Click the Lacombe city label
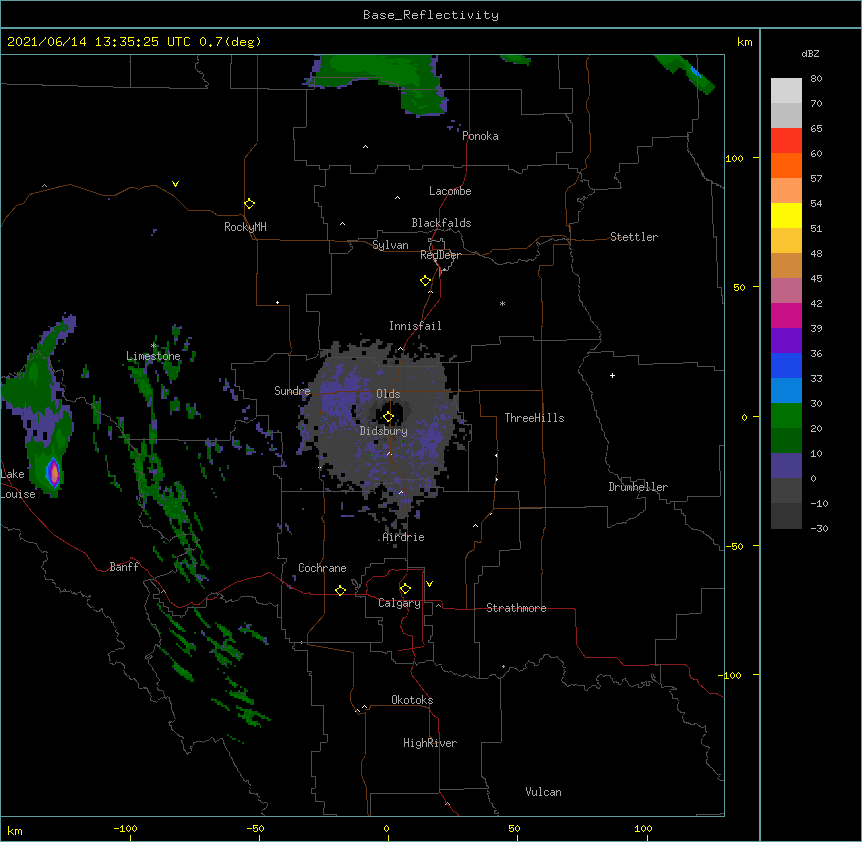Viewport: 862px width, 842px height. pos(450,191)
